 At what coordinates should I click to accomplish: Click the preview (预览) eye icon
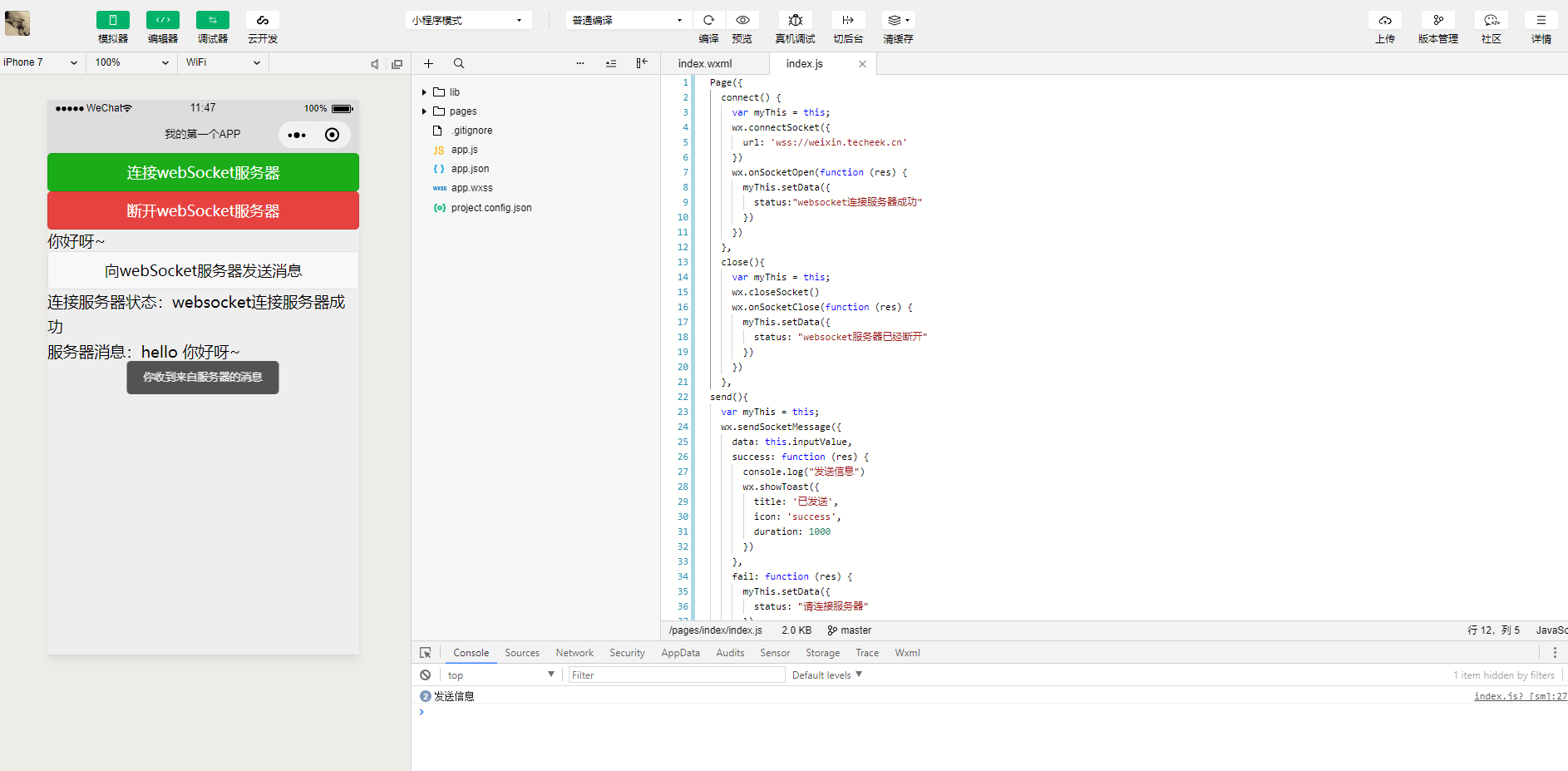coord(742,21)
